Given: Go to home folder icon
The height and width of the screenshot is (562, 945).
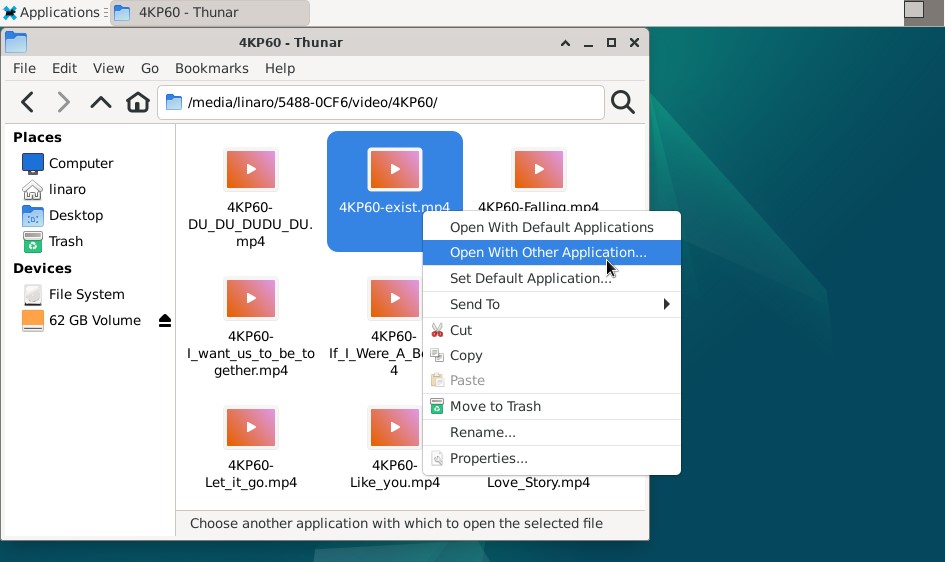Looking at the screenshot, I should (137, 102).
